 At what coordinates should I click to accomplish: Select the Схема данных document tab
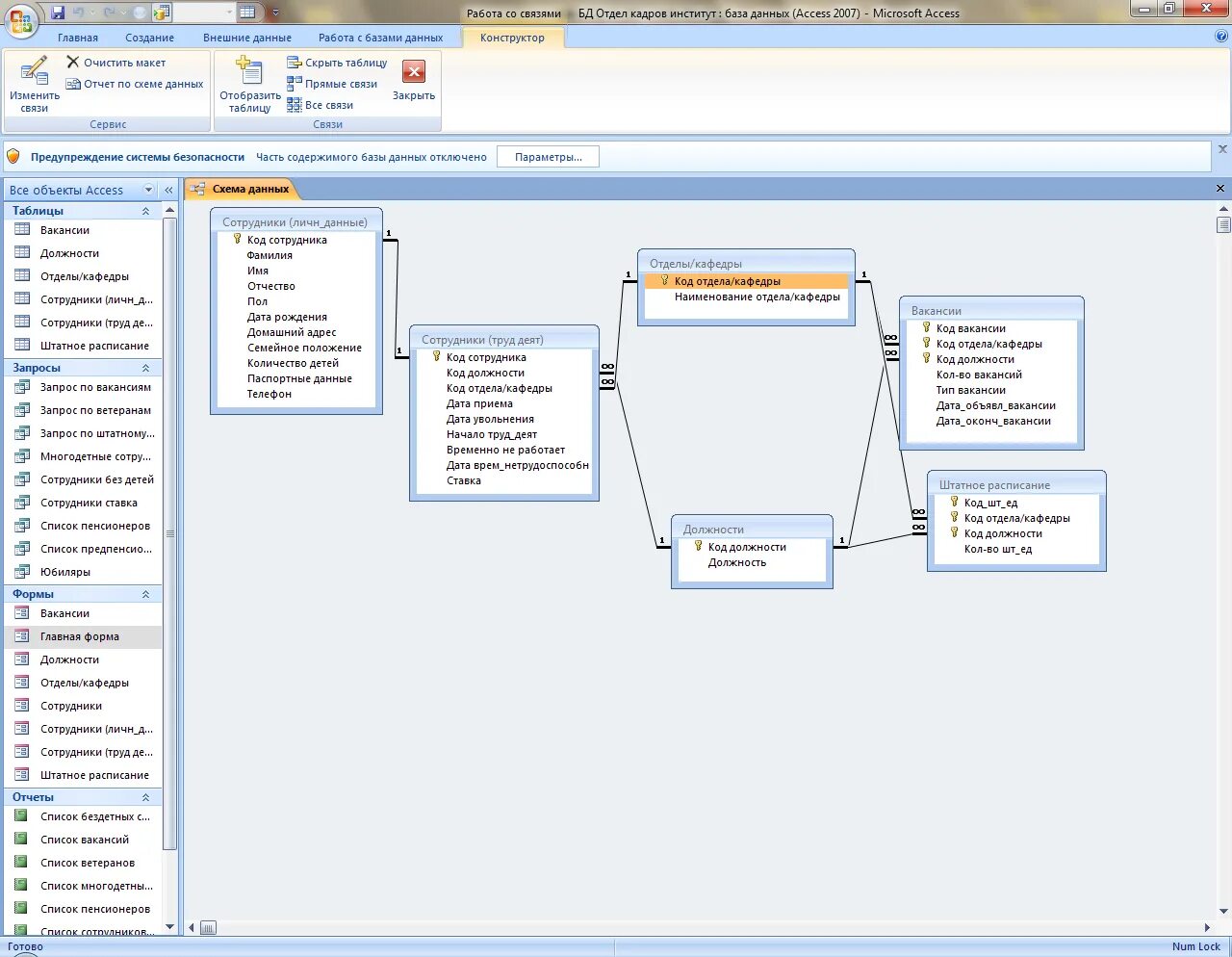coord(241,189)
